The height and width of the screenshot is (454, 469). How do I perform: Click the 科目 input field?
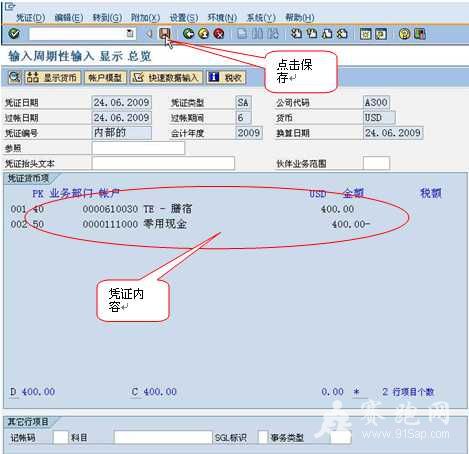163,437
